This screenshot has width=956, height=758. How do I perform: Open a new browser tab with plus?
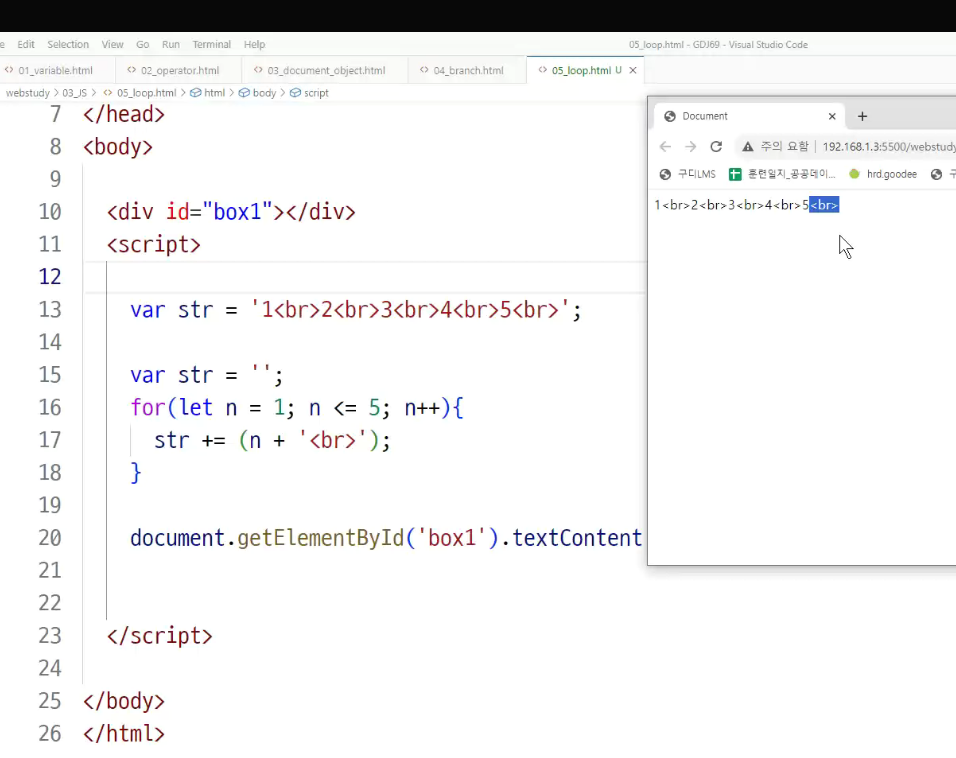click(862, 116)
